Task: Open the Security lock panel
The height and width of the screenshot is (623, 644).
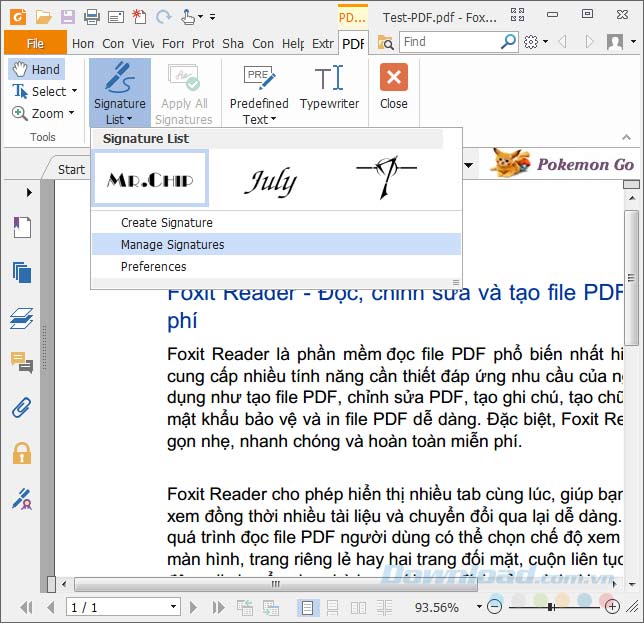Action: (x=22, y=453)
